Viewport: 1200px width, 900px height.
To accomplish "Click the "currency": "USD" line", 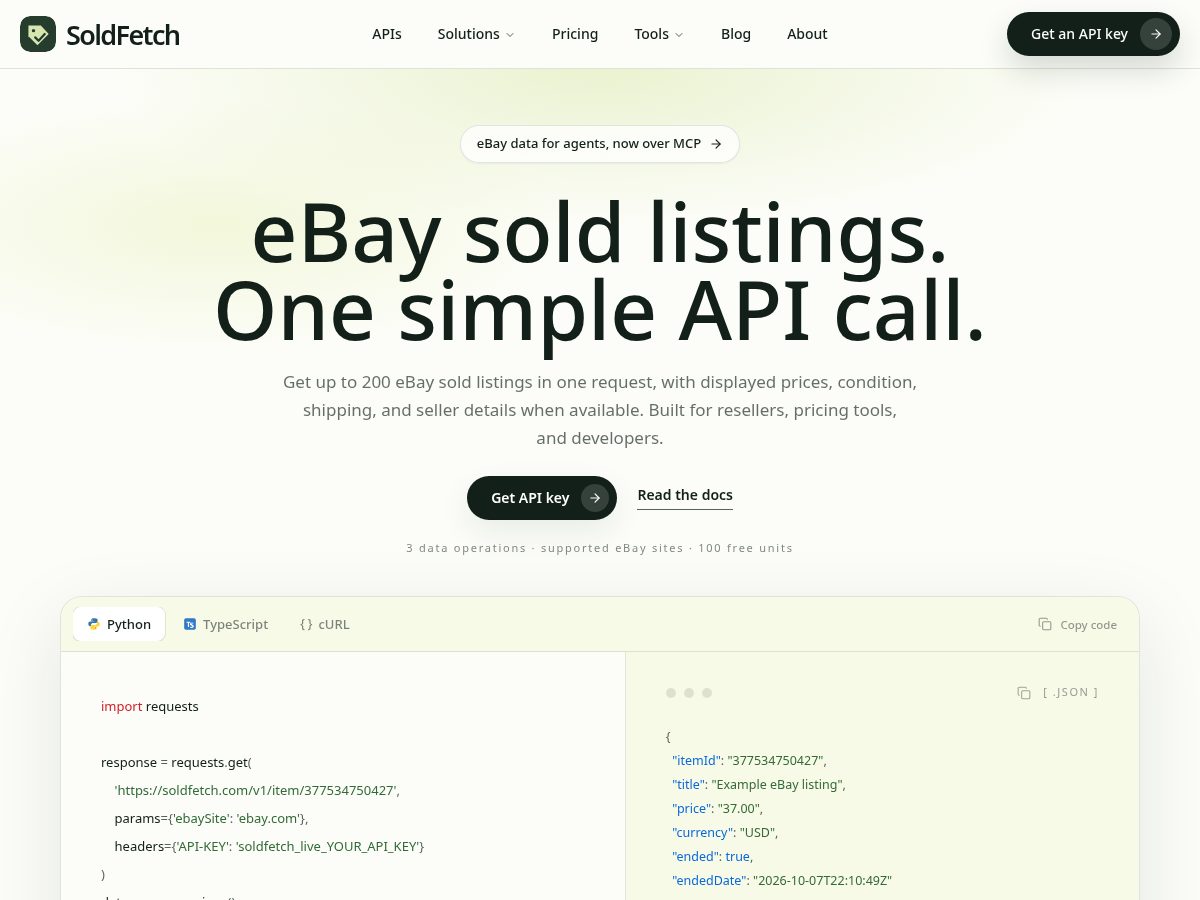I will 725,832.
